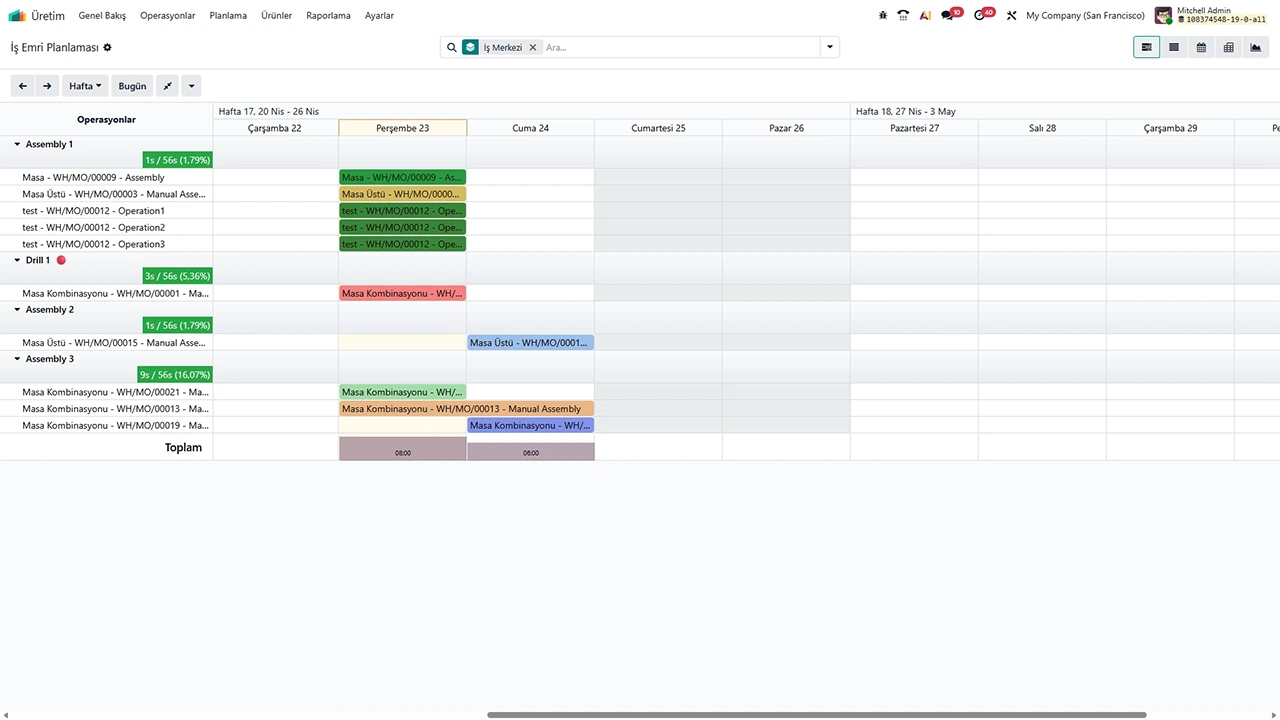Open the My Company (San Francisco) switcher
The height and width of the screenshot is (720, 1280).
click(x=1085, y=15)
